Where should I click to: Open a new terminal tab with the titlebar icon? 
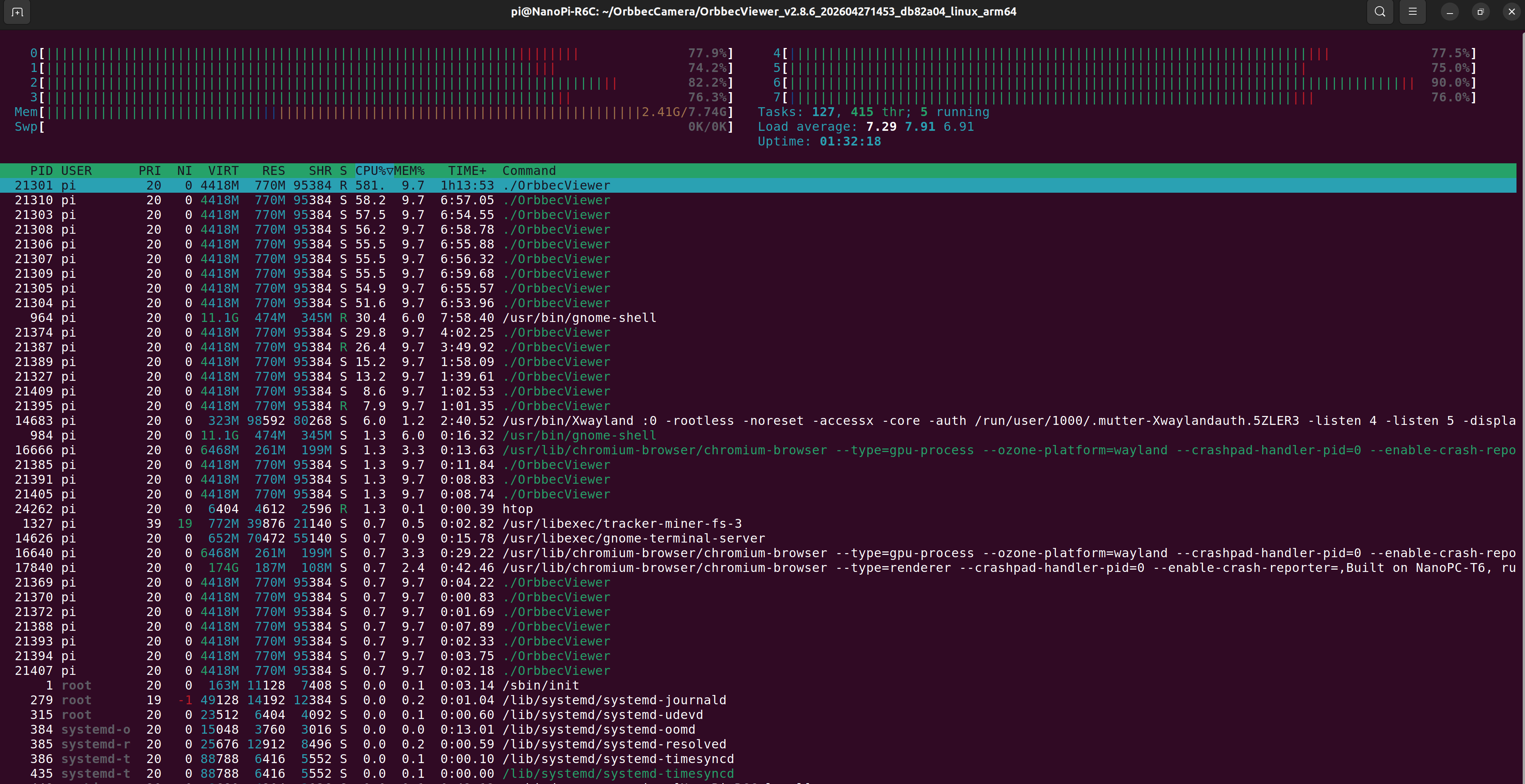(x=17, y=12)
